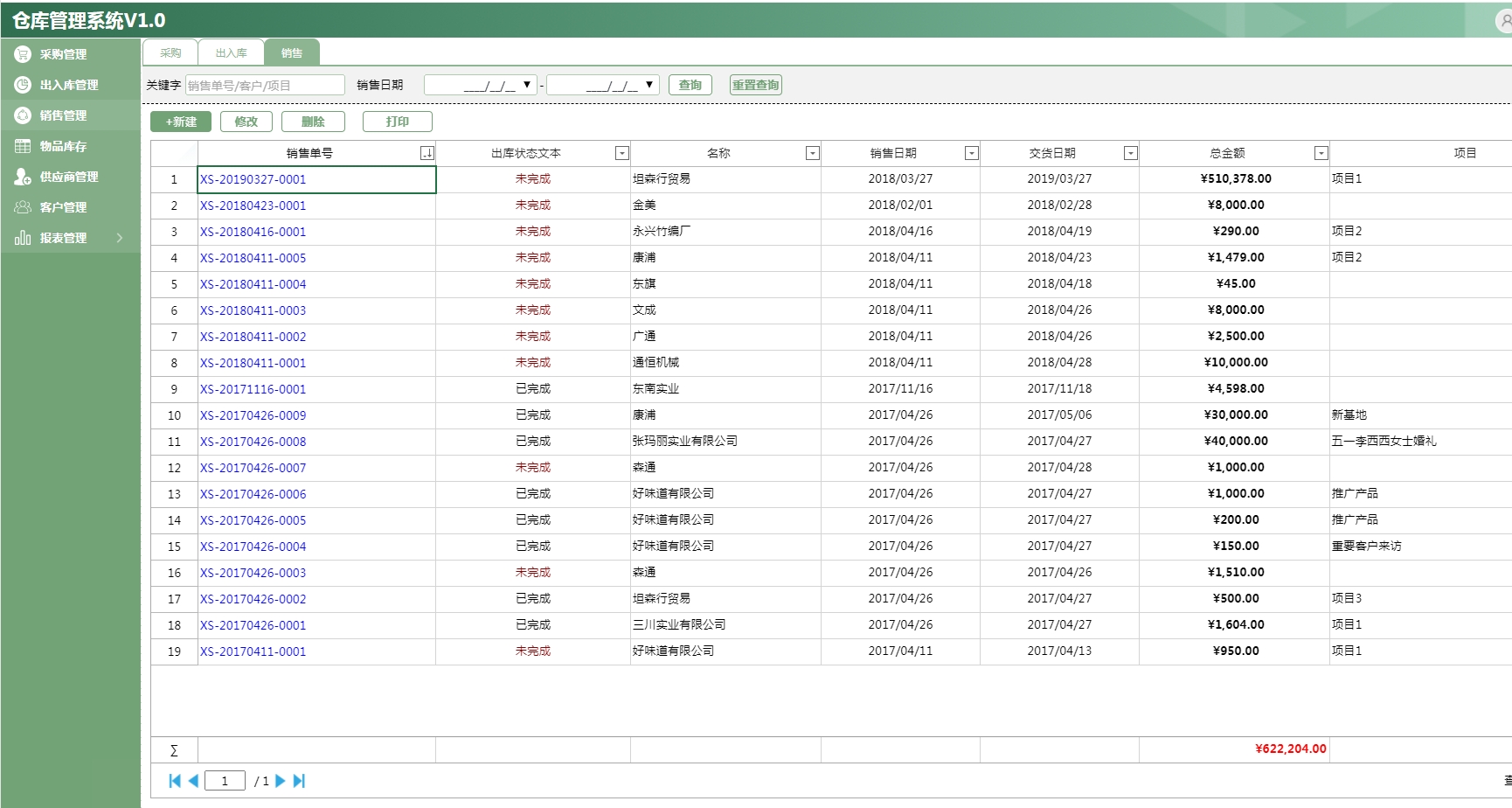The image size is (1512, 808).
Task: Click the 删除 button
Action: [x=313, y=122]
